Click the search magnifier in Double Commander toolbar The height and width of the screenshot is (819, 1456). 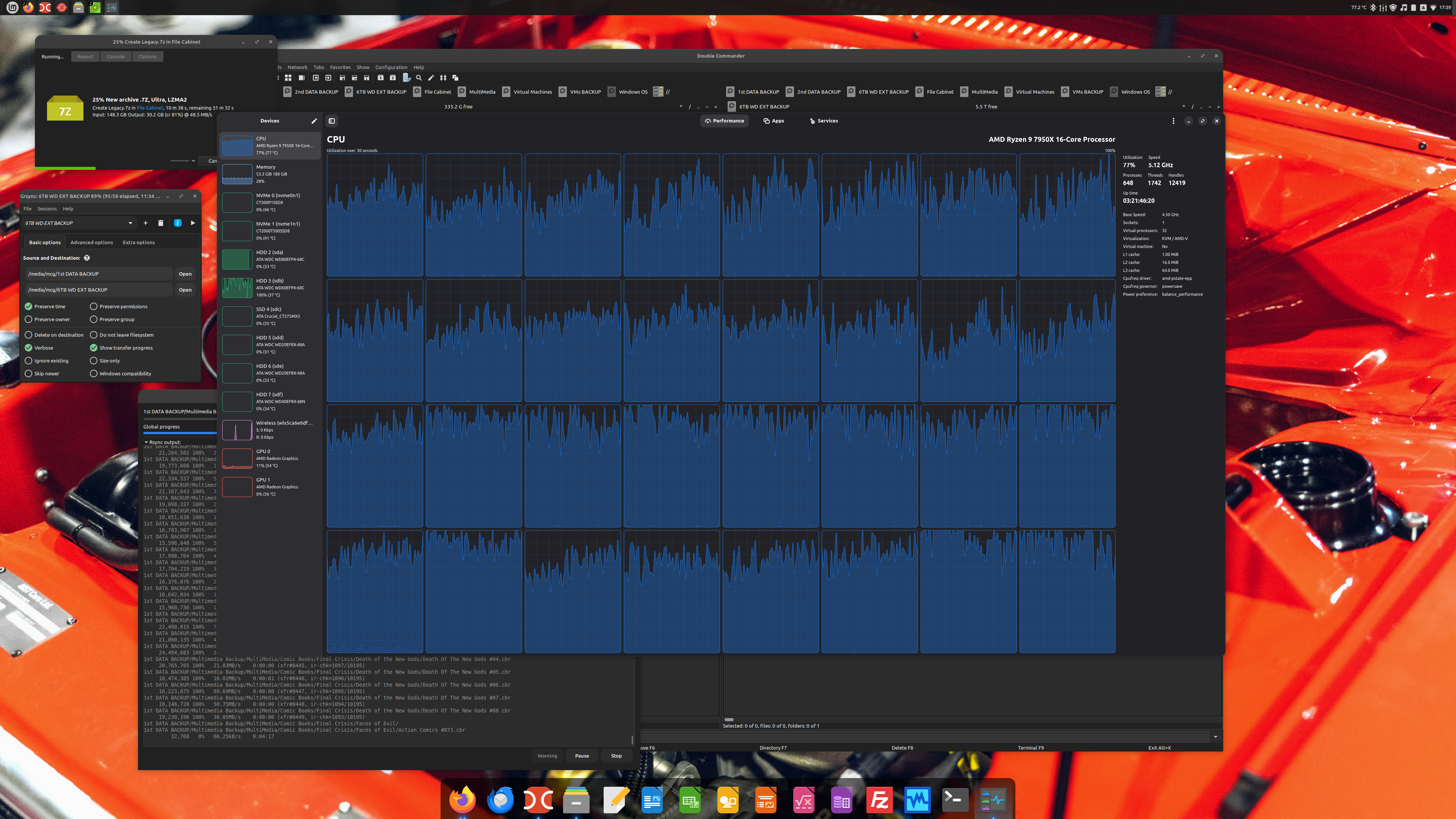pos(419,78)
